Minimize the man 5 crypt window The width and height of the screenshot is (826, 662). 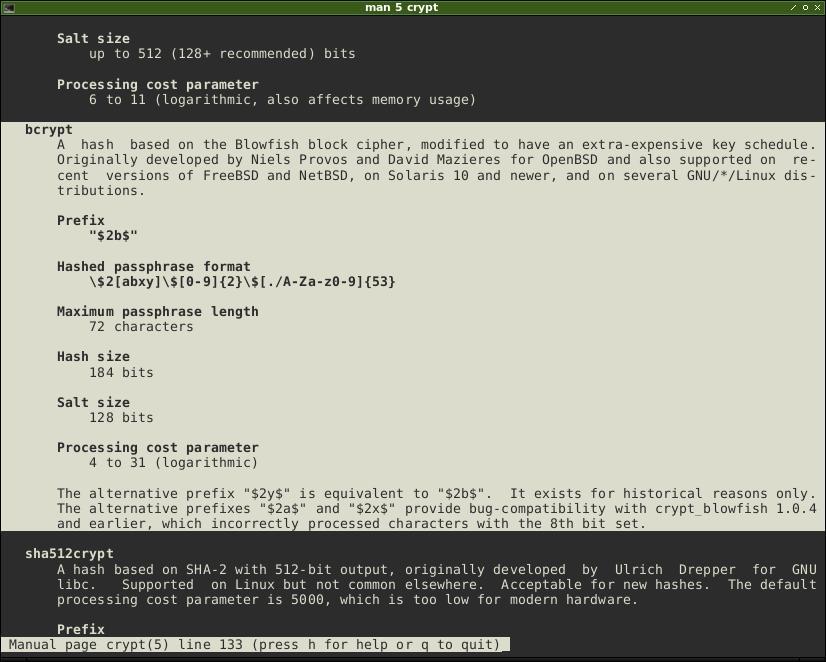click(x=793, y=7)
